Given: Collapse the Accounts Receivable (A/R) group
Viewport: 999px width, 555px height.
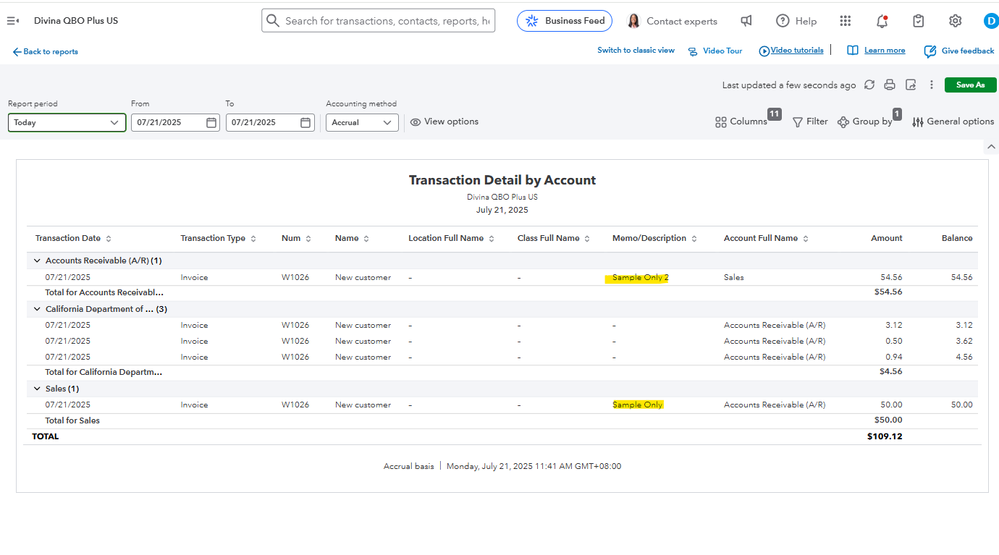Looking at the screenshot, I should pos(37,261).
